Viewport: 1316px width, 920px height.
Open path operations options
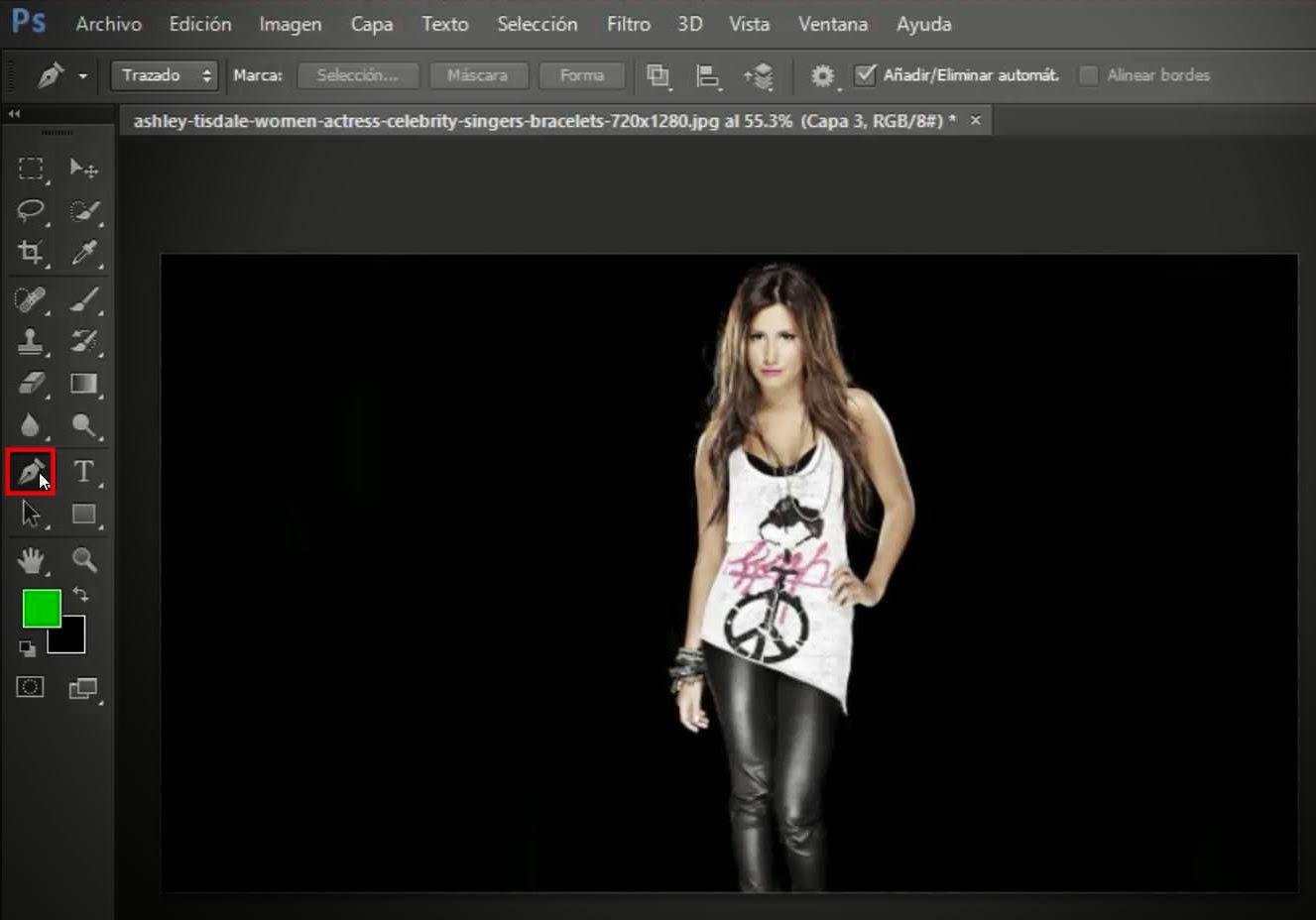point(658,75)
